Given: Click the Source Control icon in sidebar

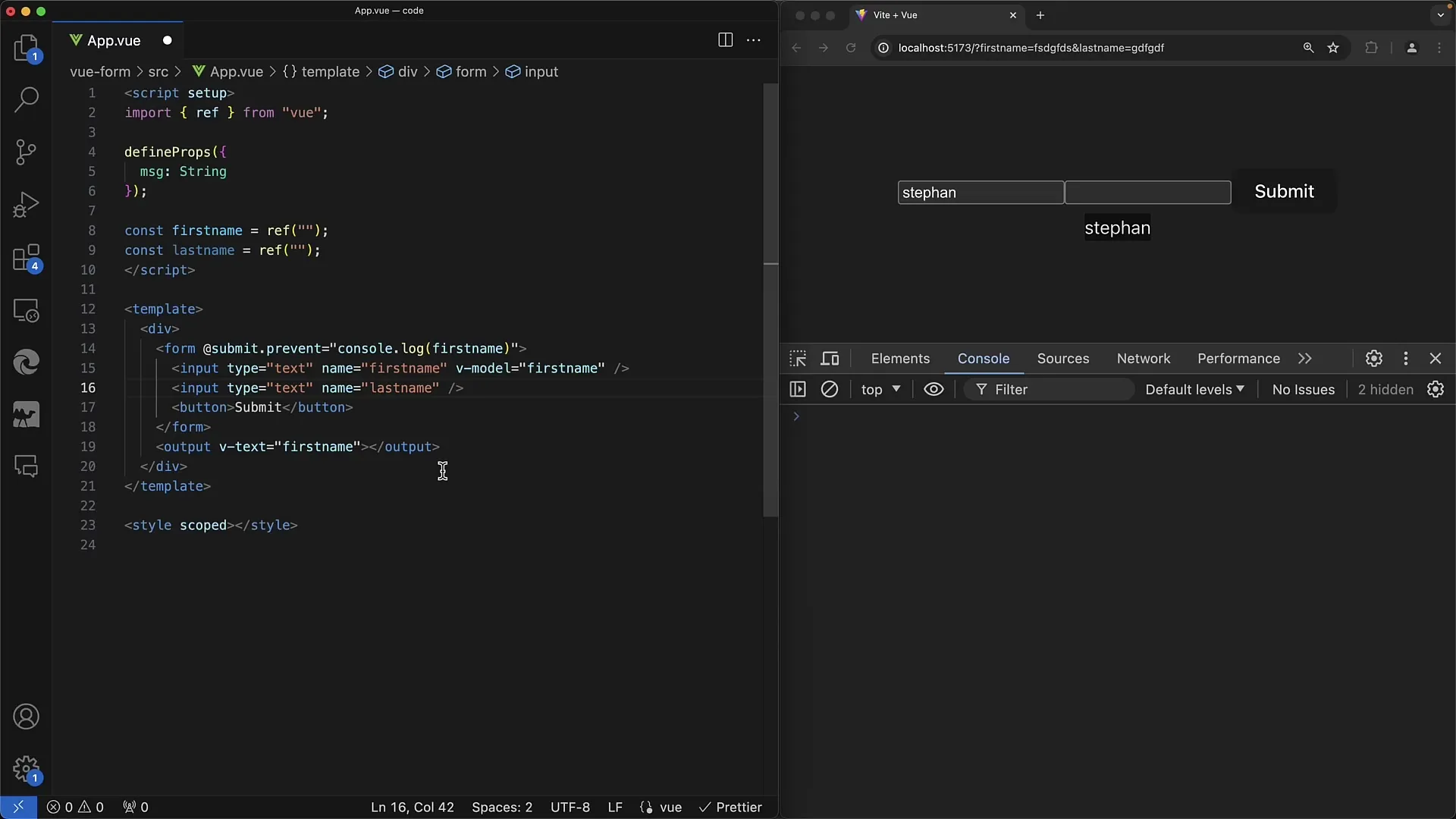Looking at the screenshot, I should pyautogui.click(x=26, y=152).
